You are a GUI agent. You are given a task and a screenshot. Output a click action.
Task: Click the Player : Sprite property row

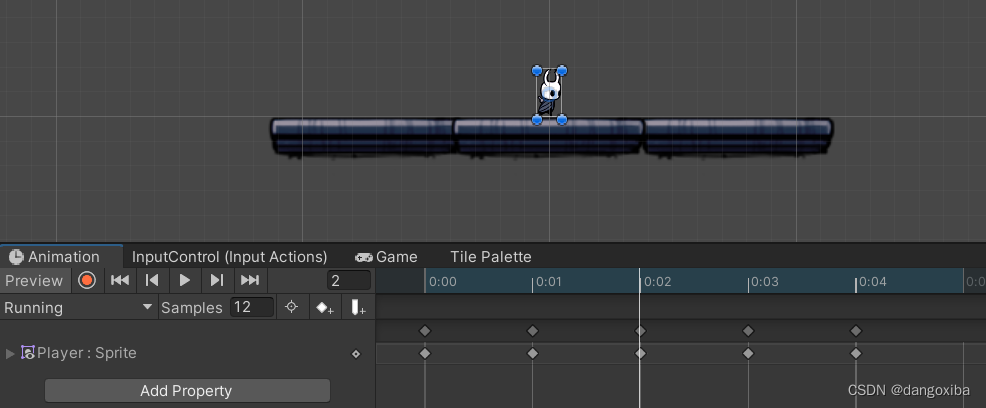187,353
